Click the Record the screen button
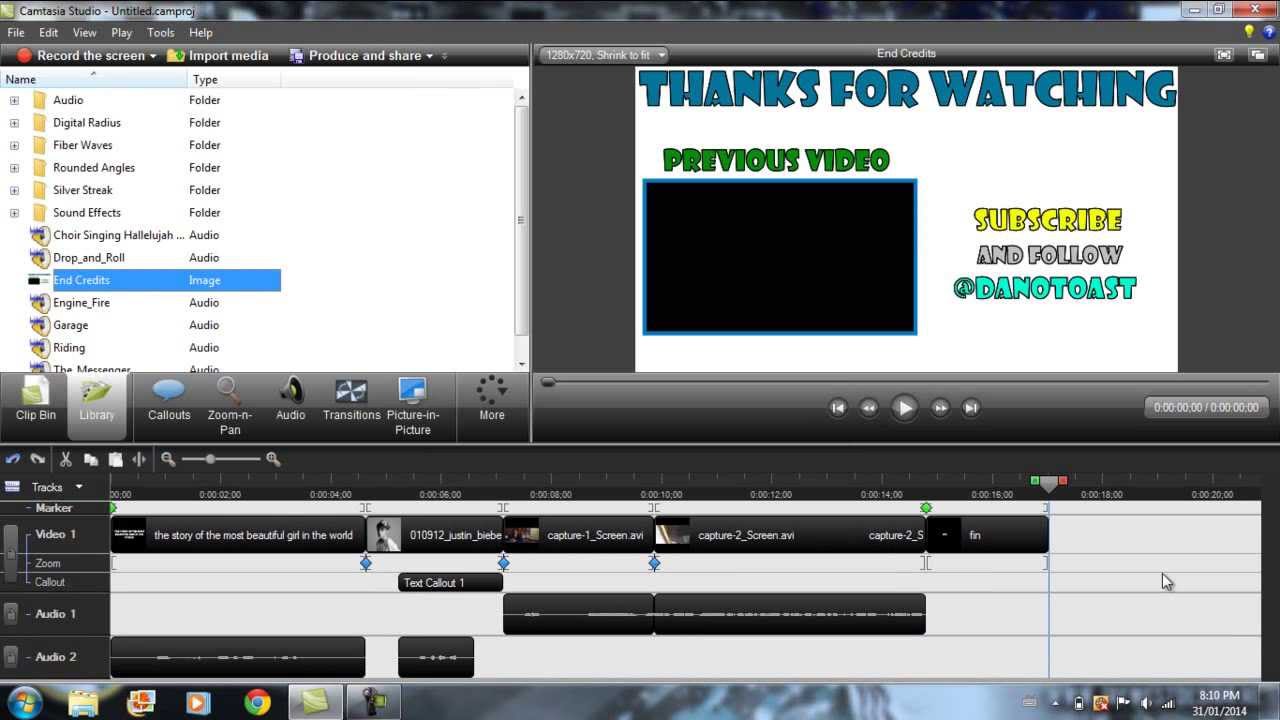This screenshot has height=720, width=1280. pyautogui.click(x=80, y=56)
